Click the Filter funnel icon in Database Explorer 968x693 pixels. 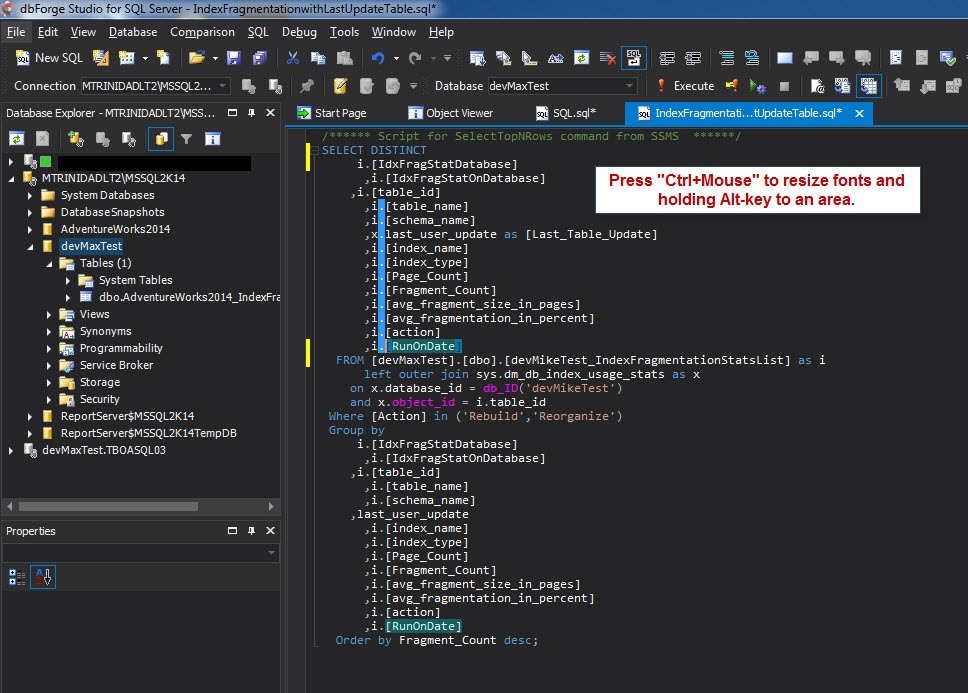(x=186, y=139)
